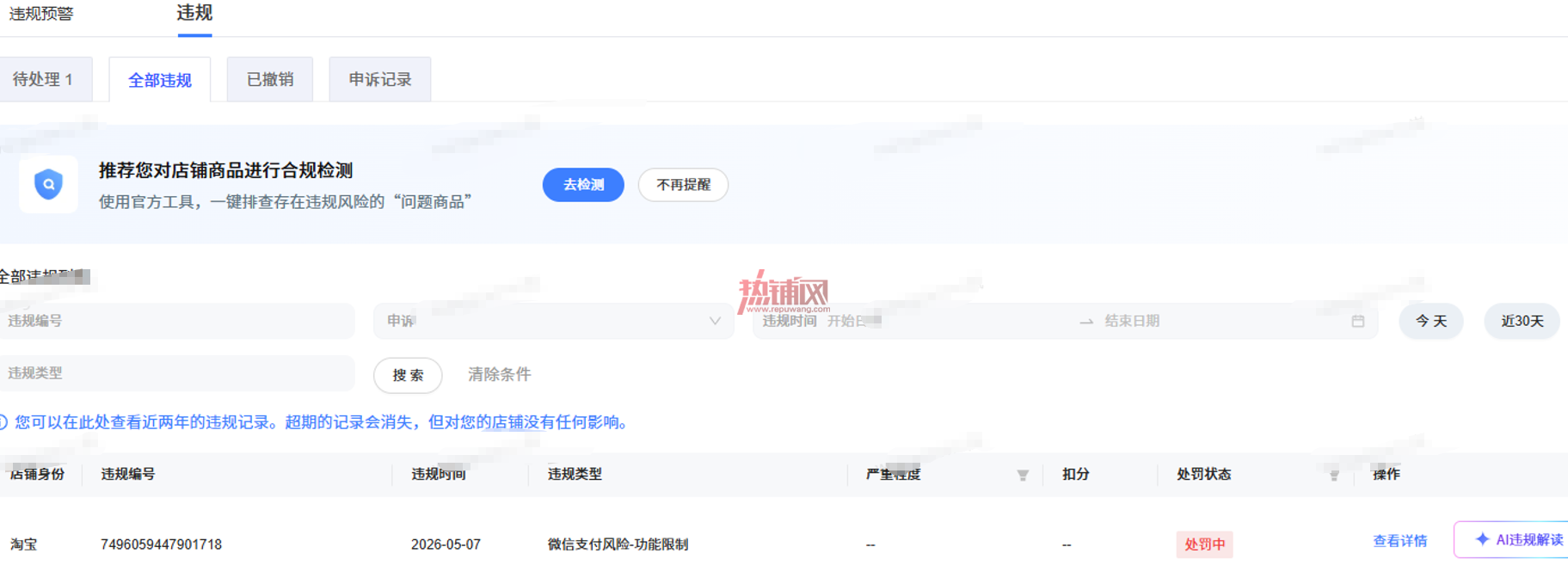Click the 搜索 button

(408, 375)
